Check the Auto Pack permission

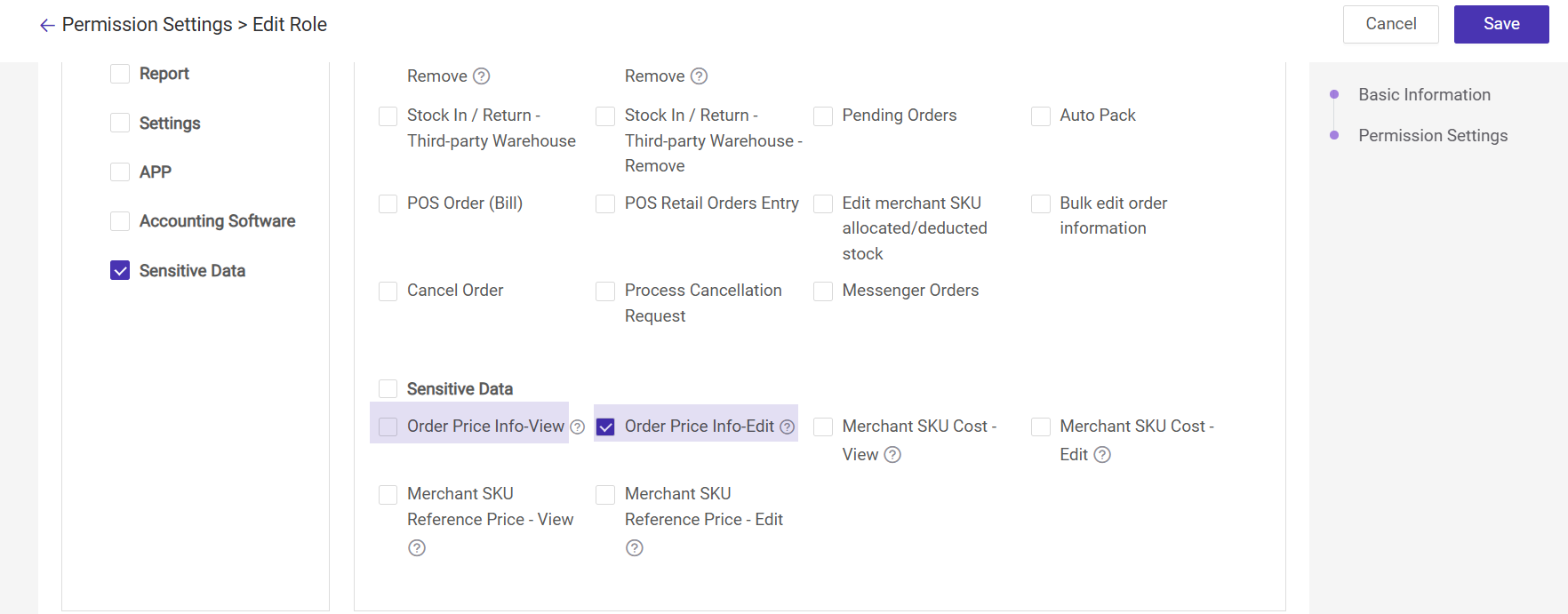click(x=1041, y=116)
